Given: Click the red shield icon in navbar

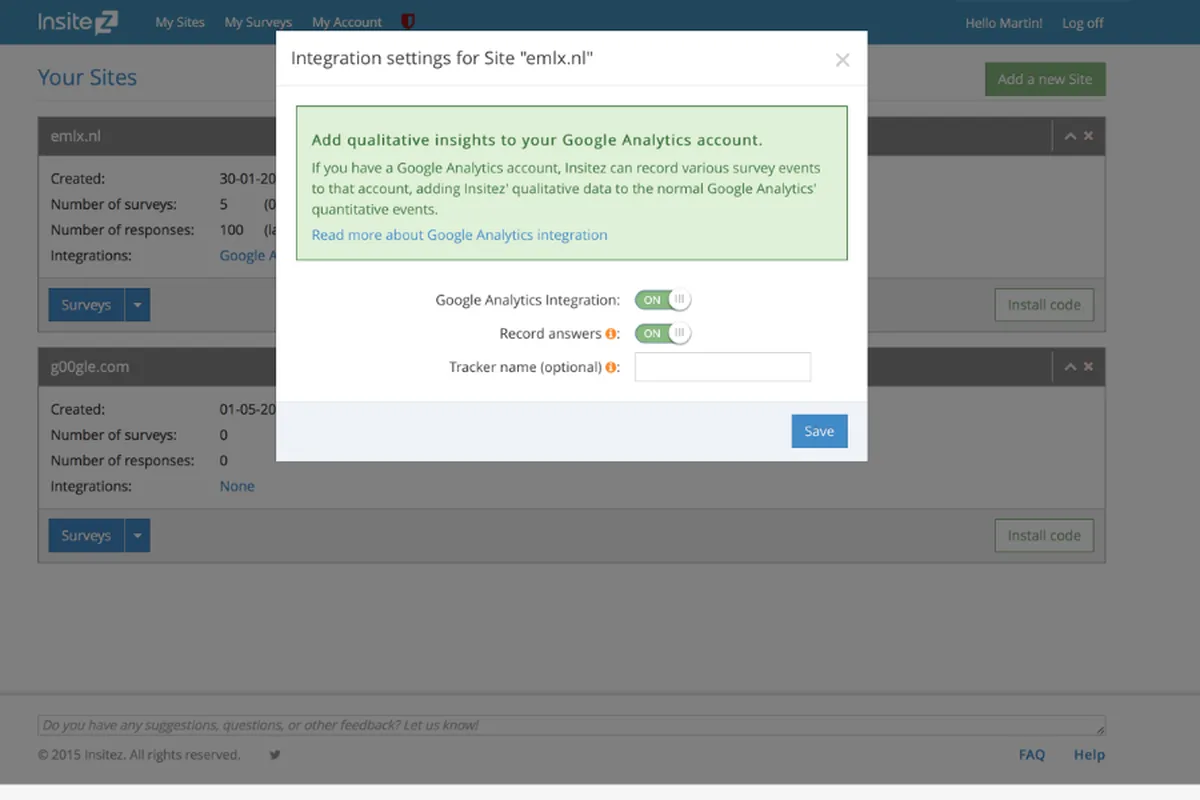Looking at the screenshot, I should [407, 21].
